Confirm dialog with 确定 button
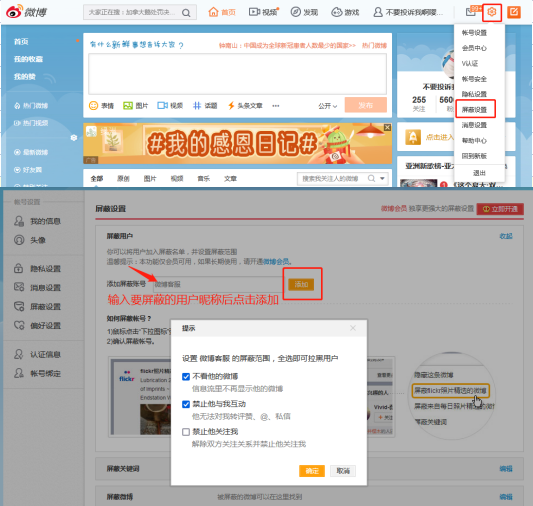The width and height of the screenshot is (533, 506). pyautogui.click(x=312, y=471)
